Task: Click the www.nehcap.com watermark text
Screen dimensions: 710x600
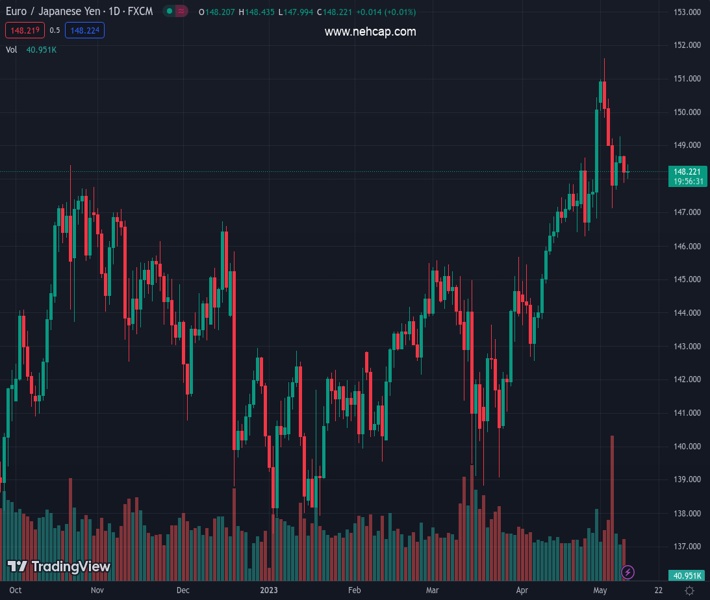Action: (370, 32)
